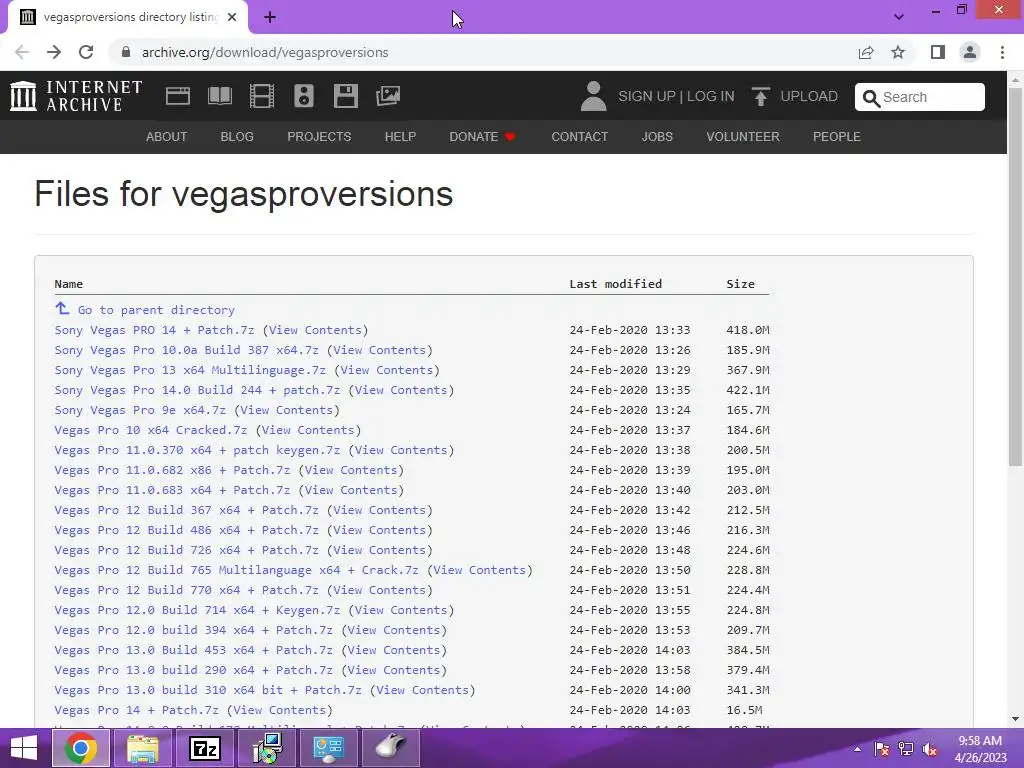Open the DONATE menu item
The height and width of the screenshot is (768, 1024).
[482, 136]
